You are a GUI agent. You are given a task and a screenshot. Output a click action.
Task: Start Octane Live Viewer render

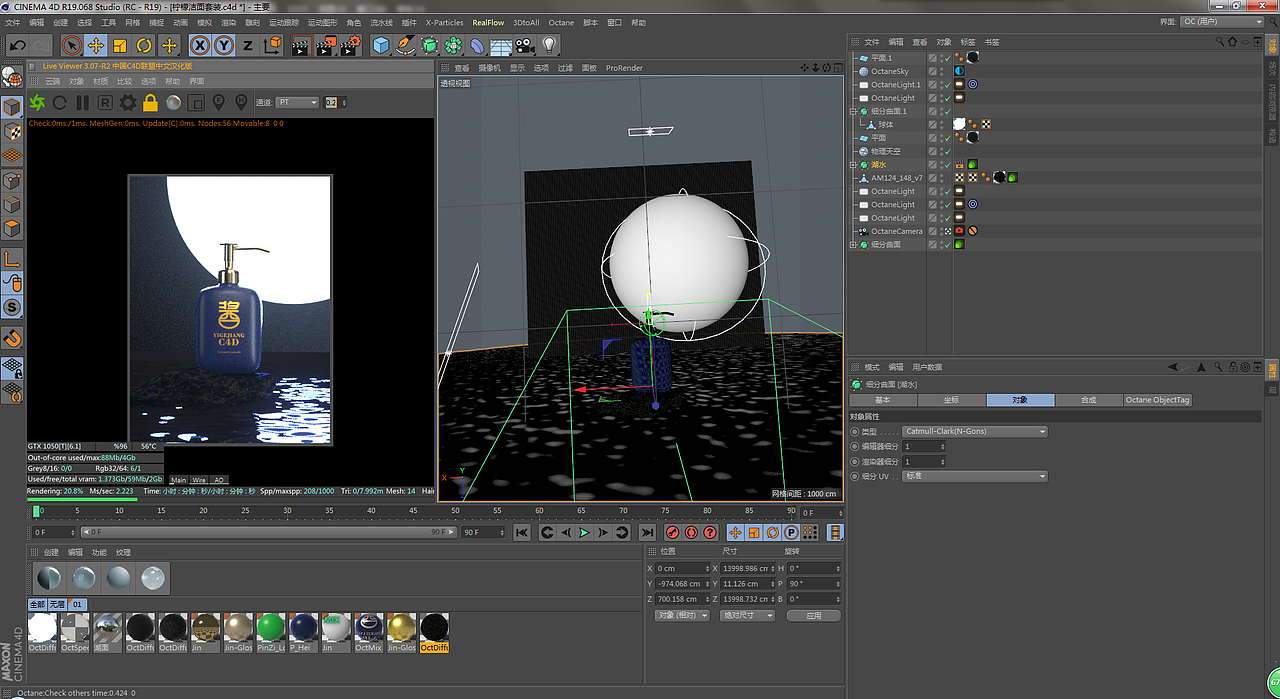coord(37,102)
